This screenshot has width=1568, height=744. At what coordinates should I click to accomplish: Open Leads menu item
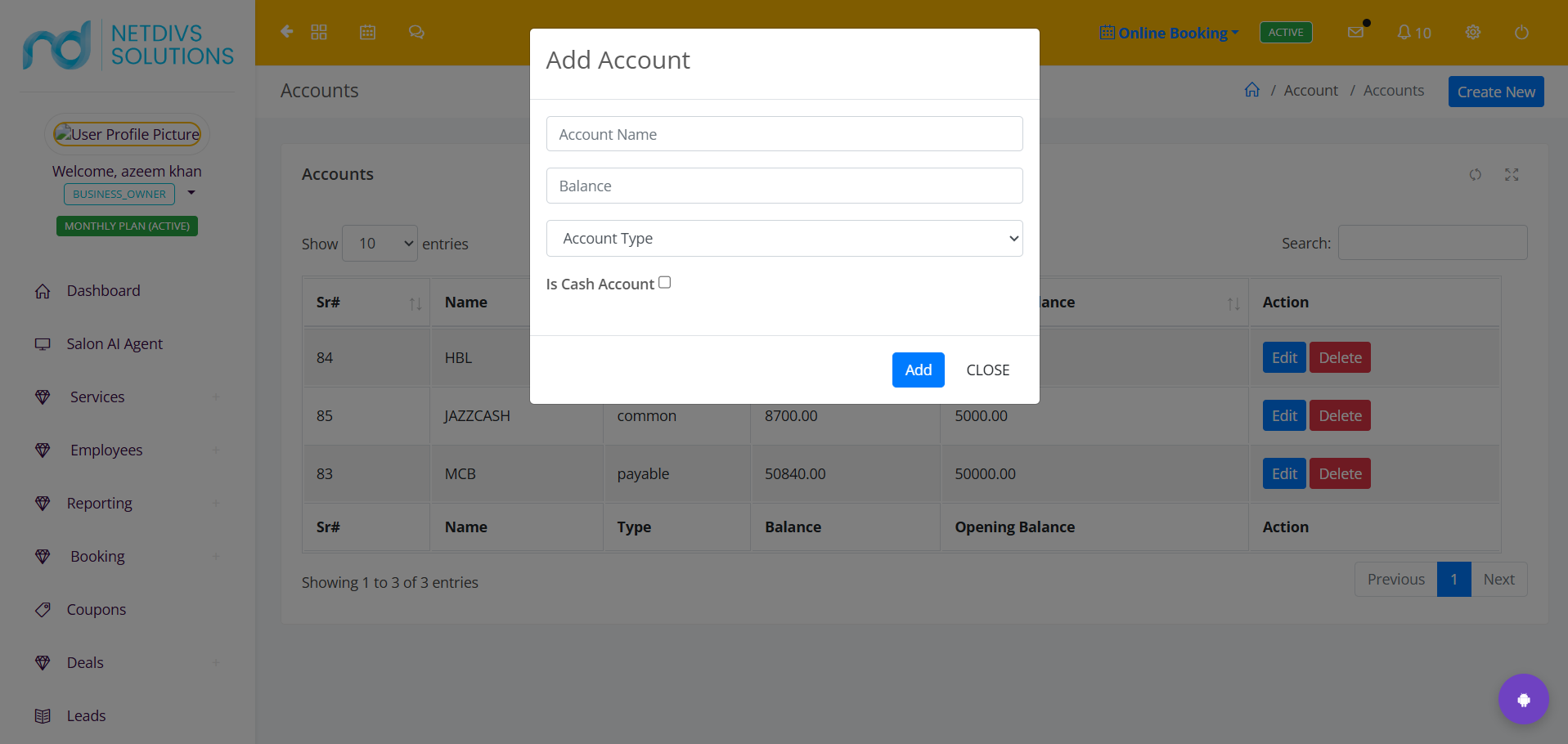(x=86, y=716)
